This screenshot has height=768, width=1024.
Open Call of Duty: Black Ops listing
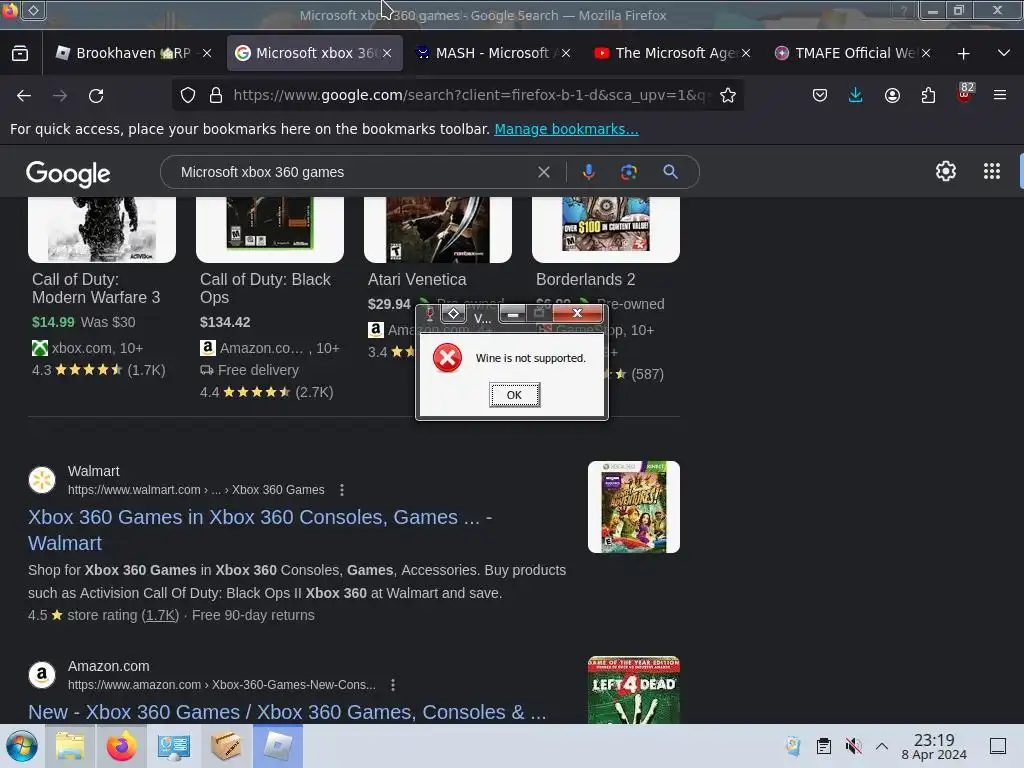pyautogui.click(x=265, y=289)
